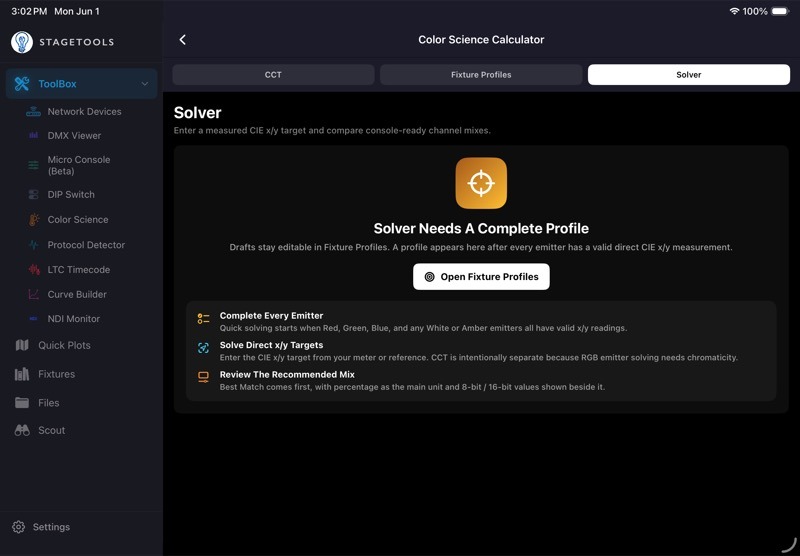Open LTC Timecode label in sidebar
The image size is (800, 556).
[x=79, y=270]
